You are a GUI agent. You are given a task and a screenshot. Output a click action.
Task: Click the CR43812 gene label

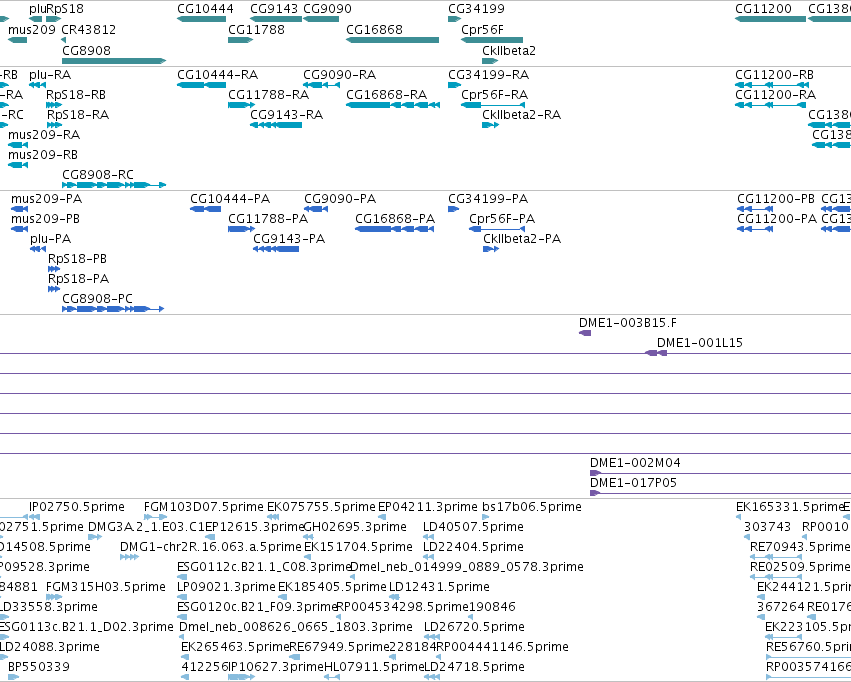[88, 29]
